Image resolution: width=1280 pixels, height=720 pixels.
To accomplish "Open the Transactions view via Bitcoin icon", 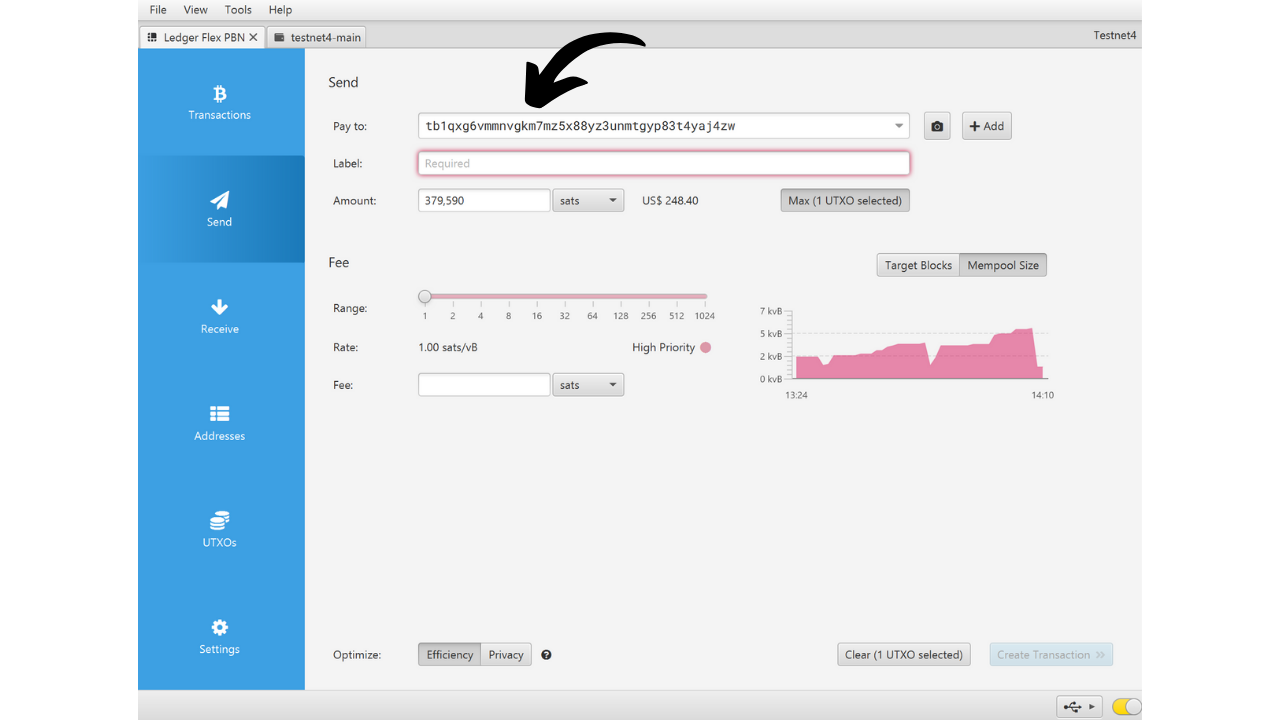I will tap(220, 94).
